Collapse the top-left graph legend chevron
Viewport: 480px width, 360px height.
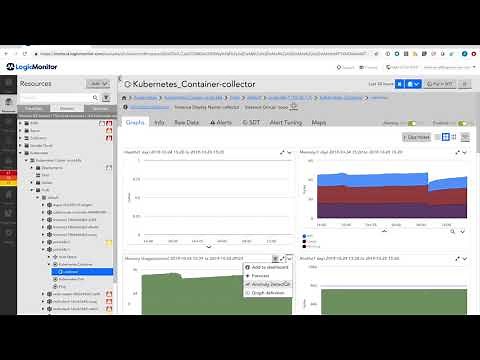point(209,247)
